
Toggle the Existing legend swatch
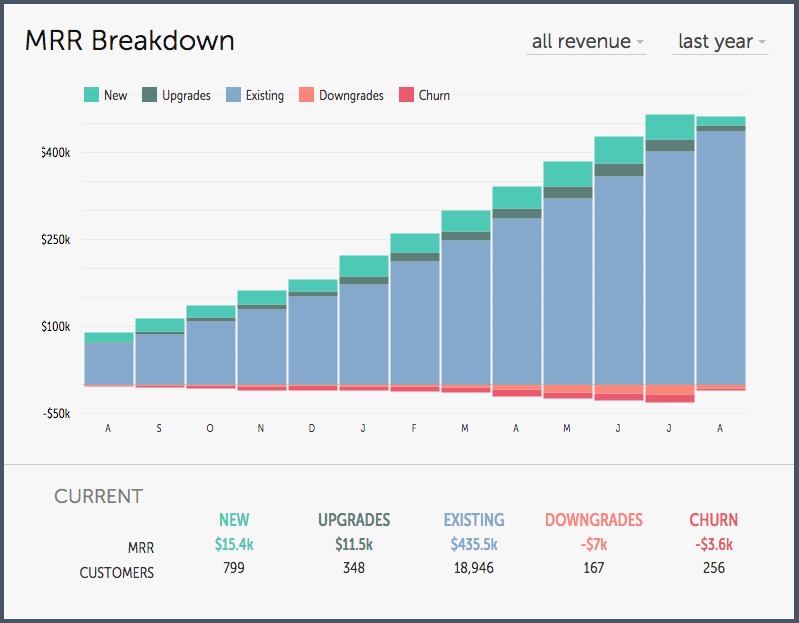[233, 95]
